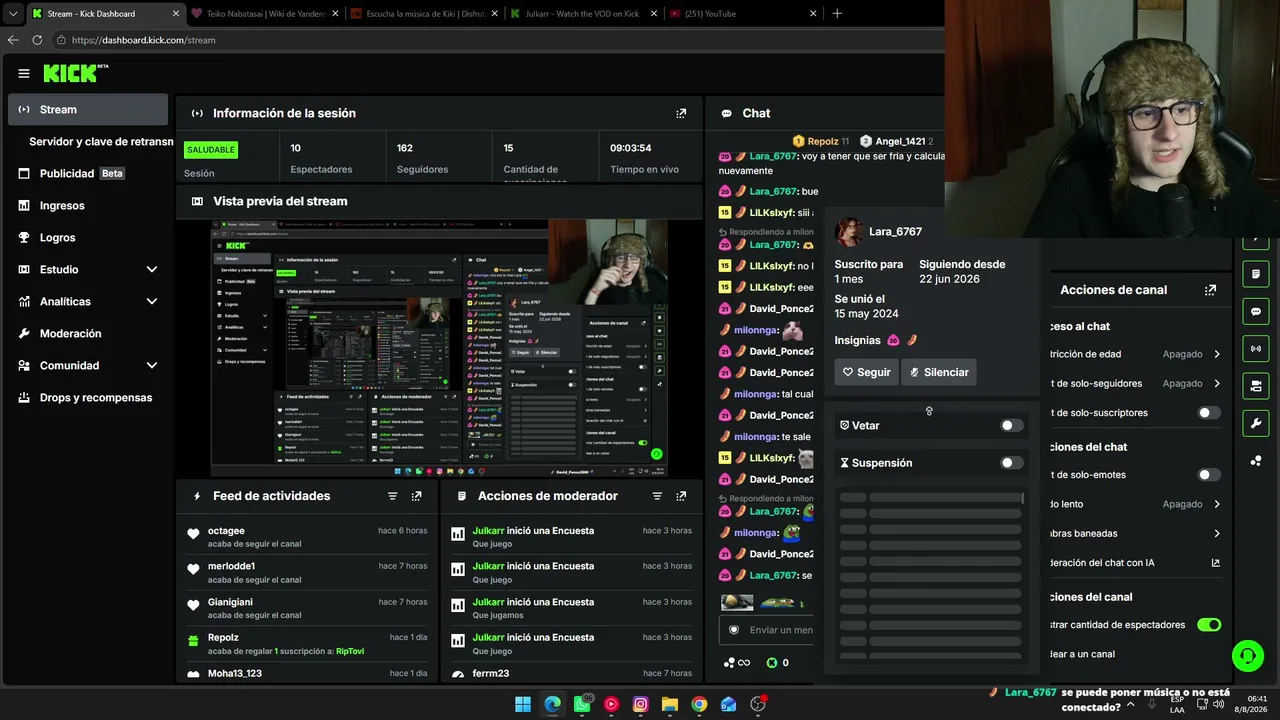1280x720 pixels.
Task: Open the modo lento setting chevron
Action: [1217, 505]
